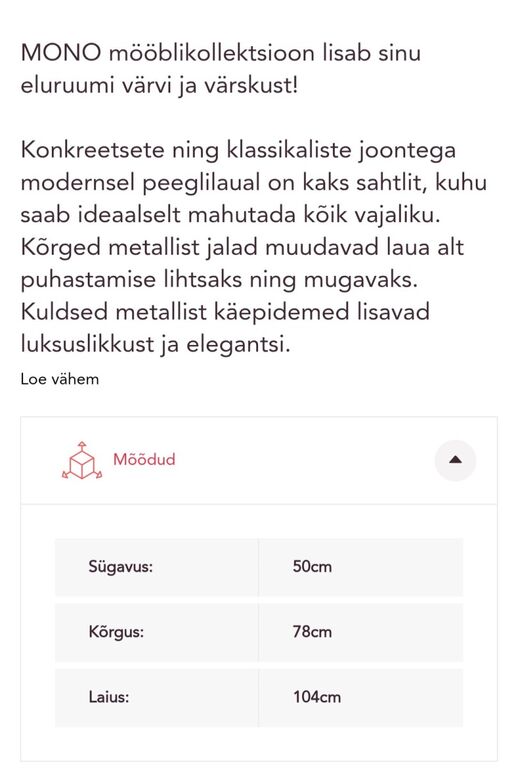Click the puhastamise lihtsaks ning mugavaks line
Screen dimensions: 518x768
point(219,280)
